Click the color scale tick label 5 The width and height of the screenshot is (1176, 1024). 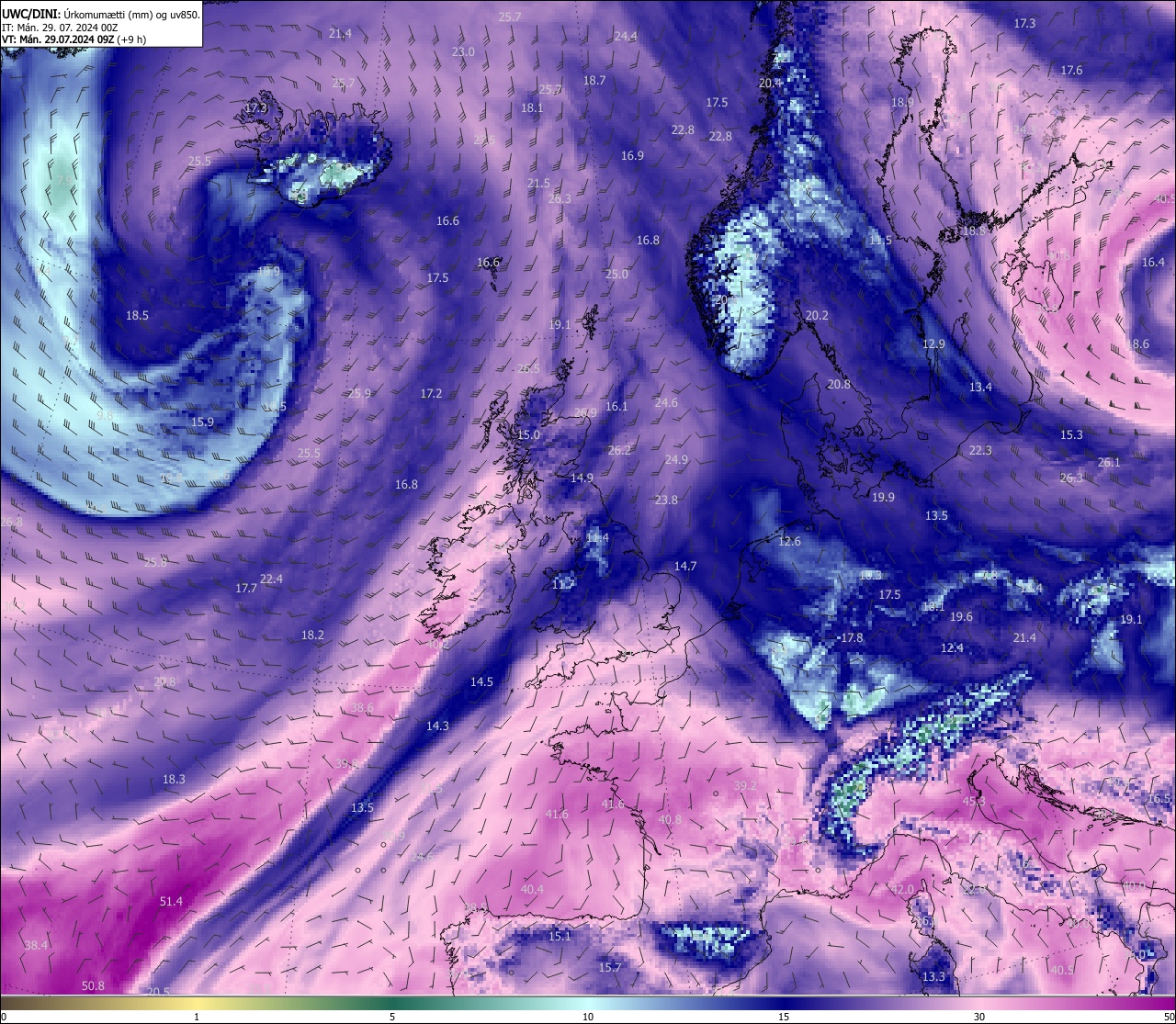pos(392,1017)
